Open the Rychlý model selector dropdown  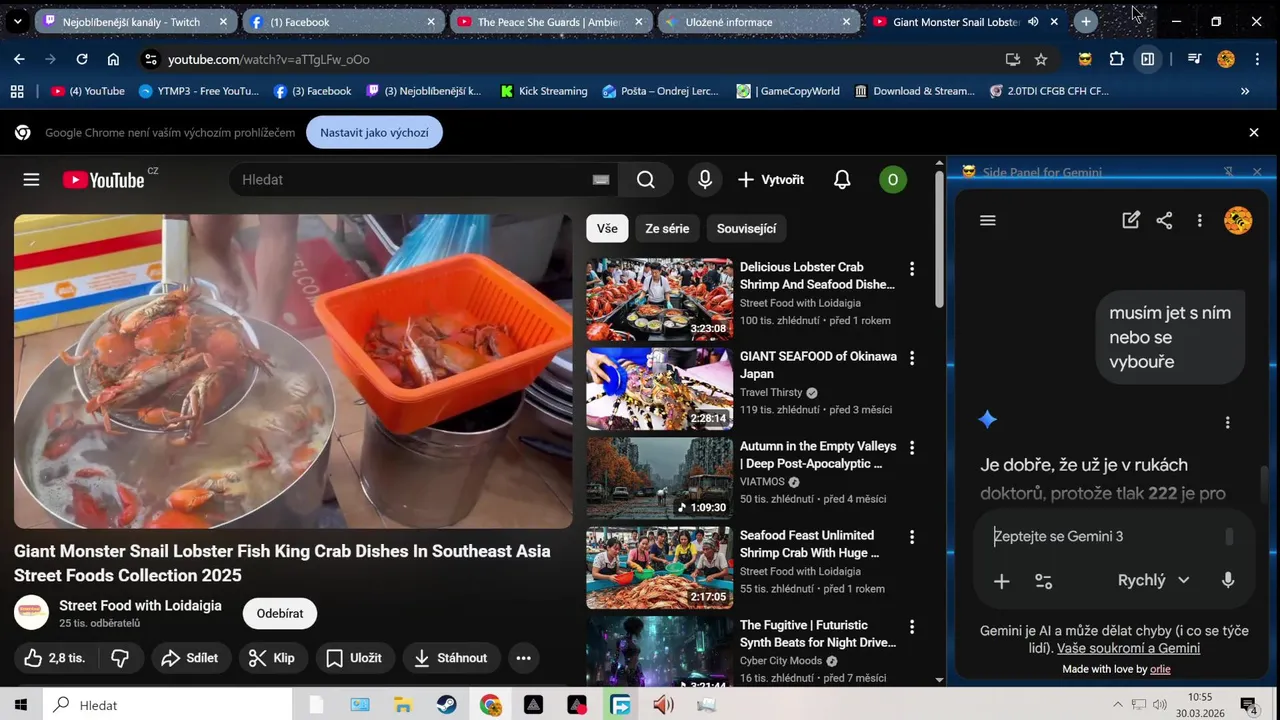tap(1153, 580)
